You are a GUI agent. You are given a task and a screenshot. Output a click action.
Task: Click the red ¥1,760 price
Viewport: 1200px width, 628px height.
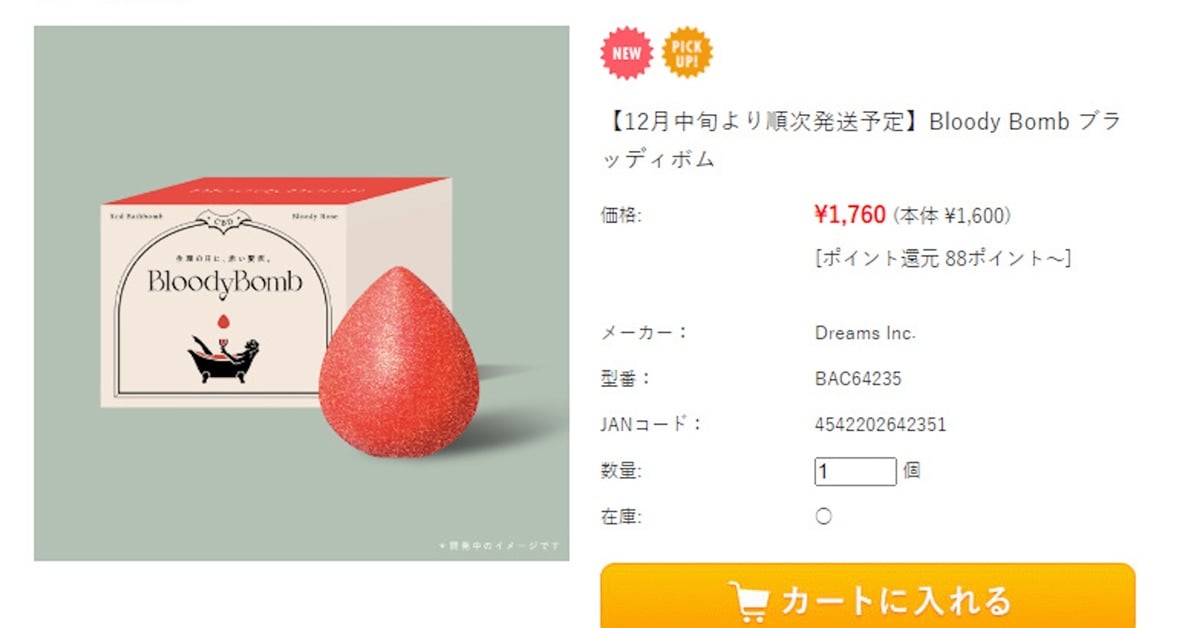(850, 215)
